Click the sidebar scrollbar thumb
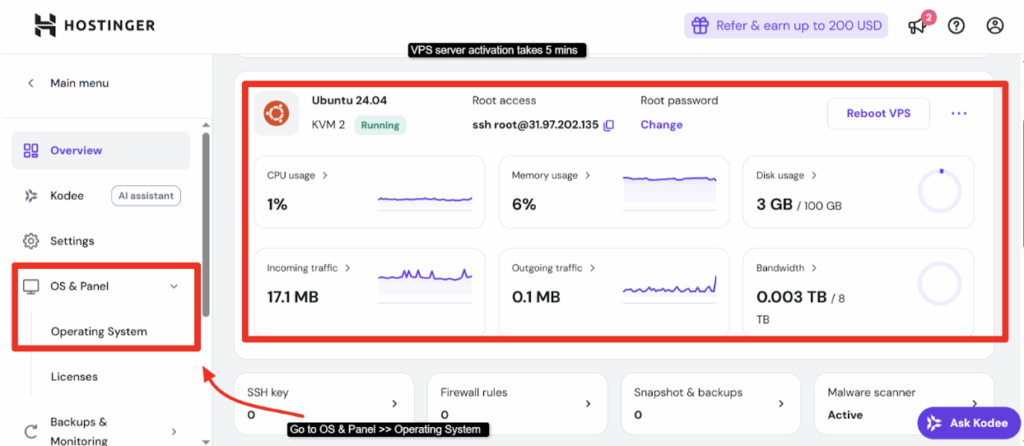Screen dimensions: 1024x446 [x=206, y=225]
